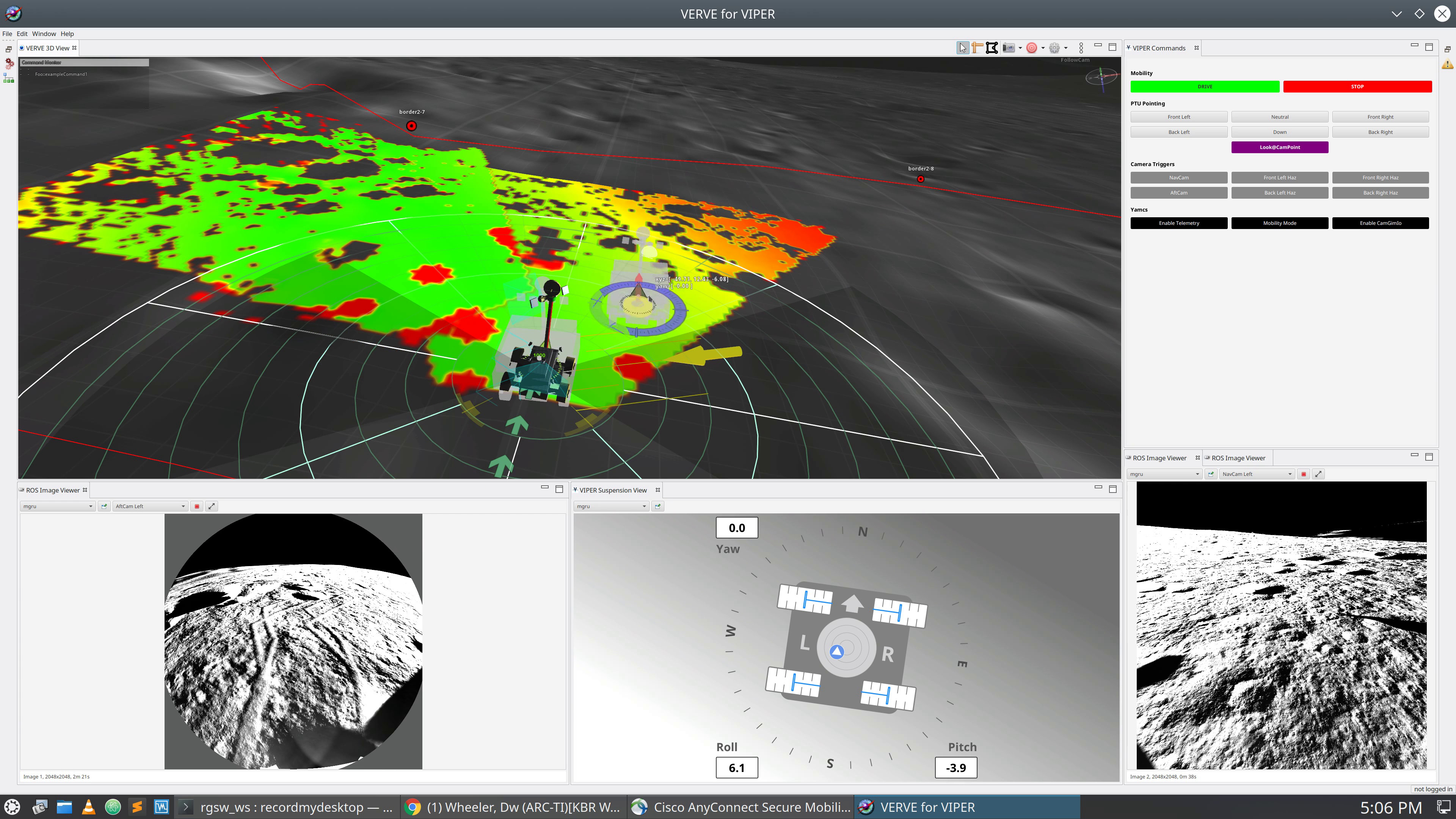Click pin icon in VIPER Suspension View toolbar
1456x819 pixels.
point(658,507)
